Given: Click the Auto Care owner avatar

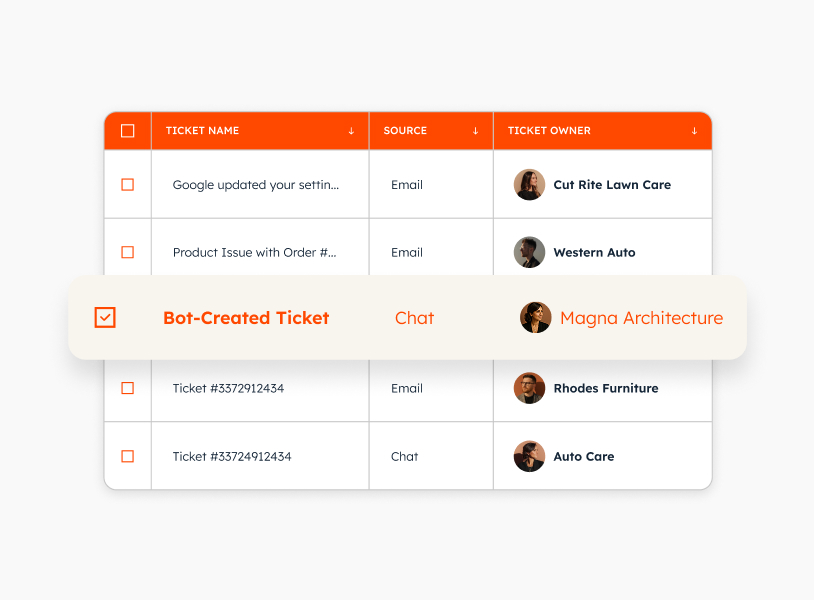Looking at the screenshot, I should pyautogui.click(x=529, y=456).
